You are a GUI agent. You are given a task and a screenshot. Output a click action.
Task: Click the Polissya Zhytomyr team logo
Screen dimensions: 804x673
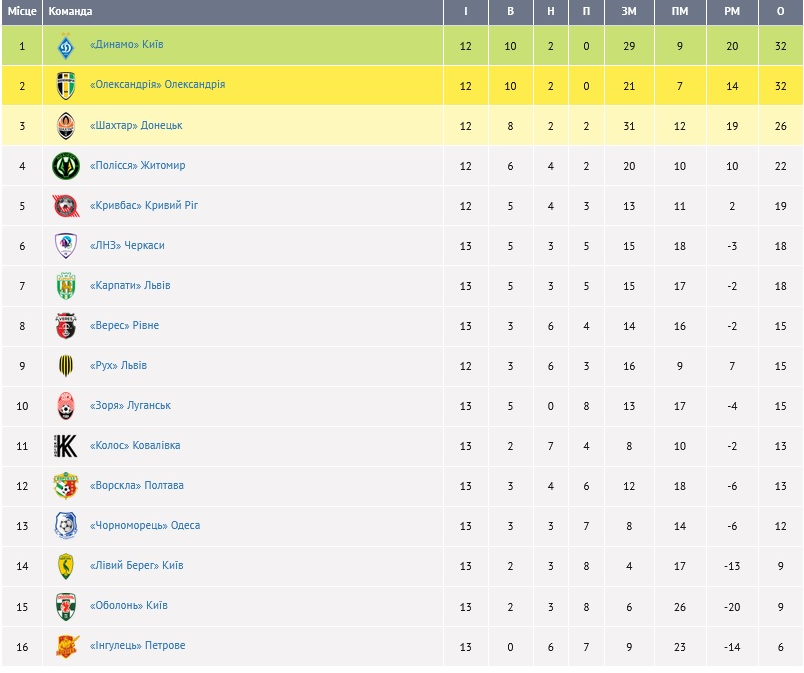66,166
